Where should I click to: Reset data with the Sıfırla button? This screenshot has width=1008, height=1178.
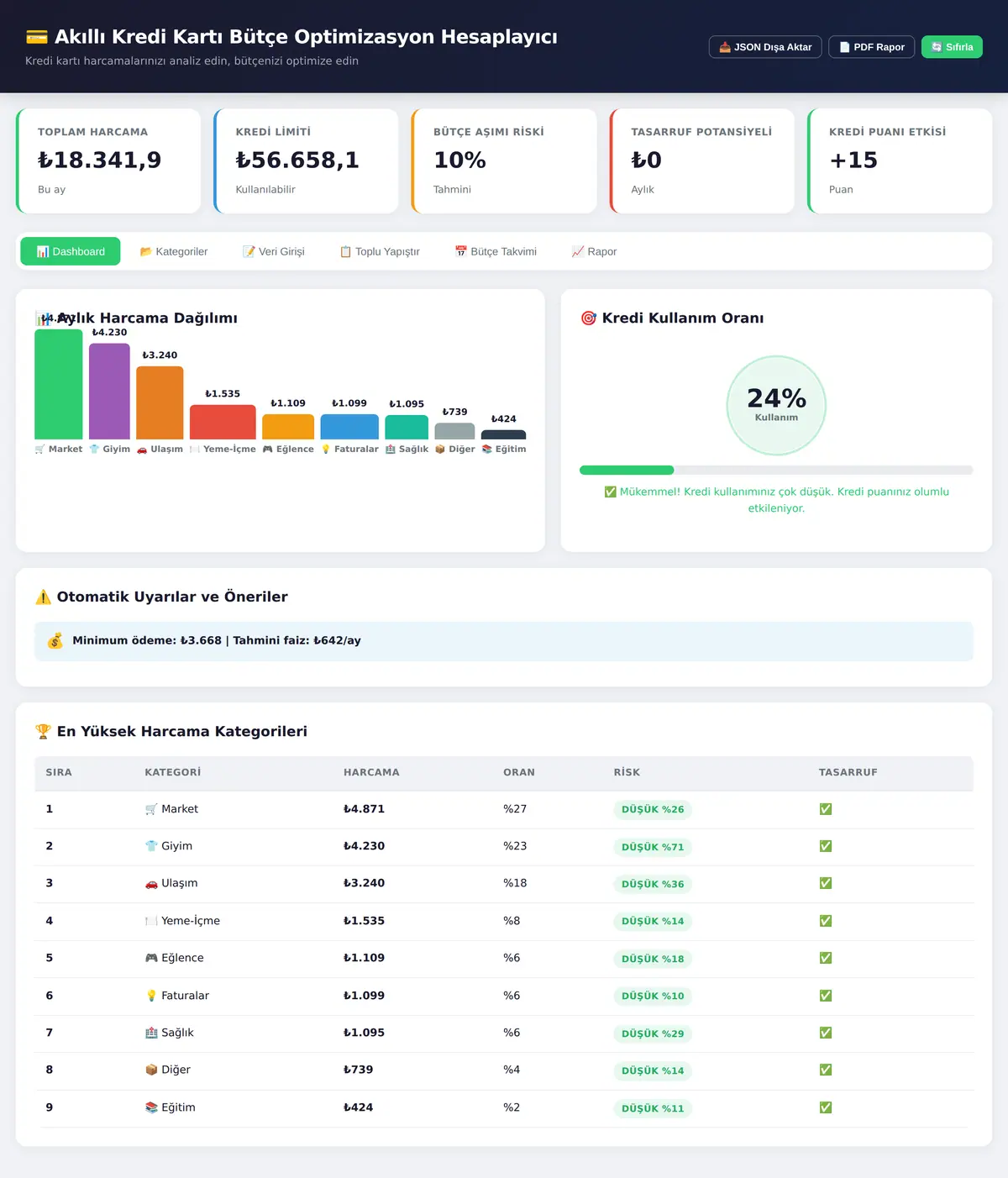pyautogui.click(x=952, y=47)
